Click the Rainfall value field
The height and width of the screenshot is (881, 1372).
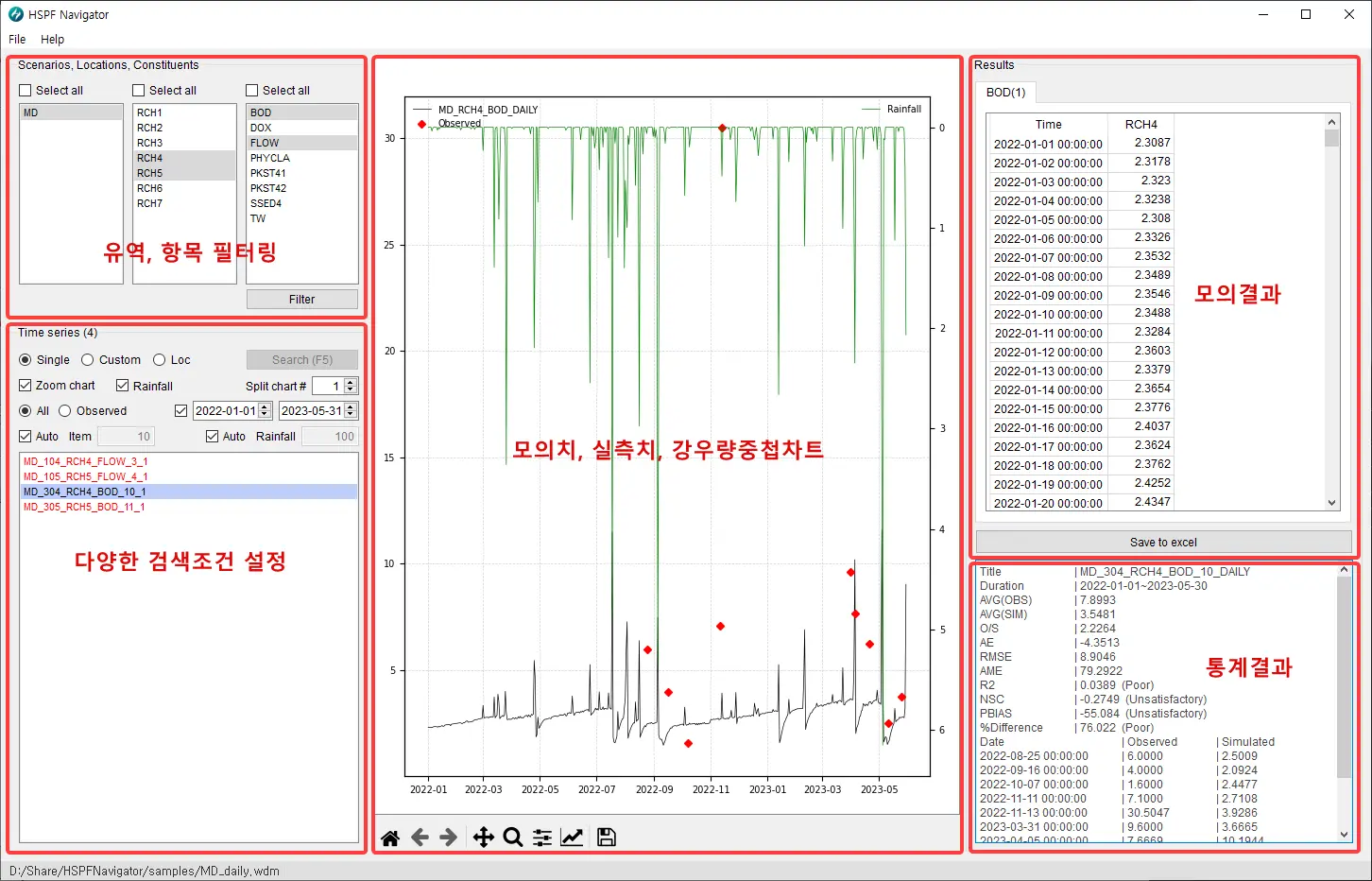point(330,437)
